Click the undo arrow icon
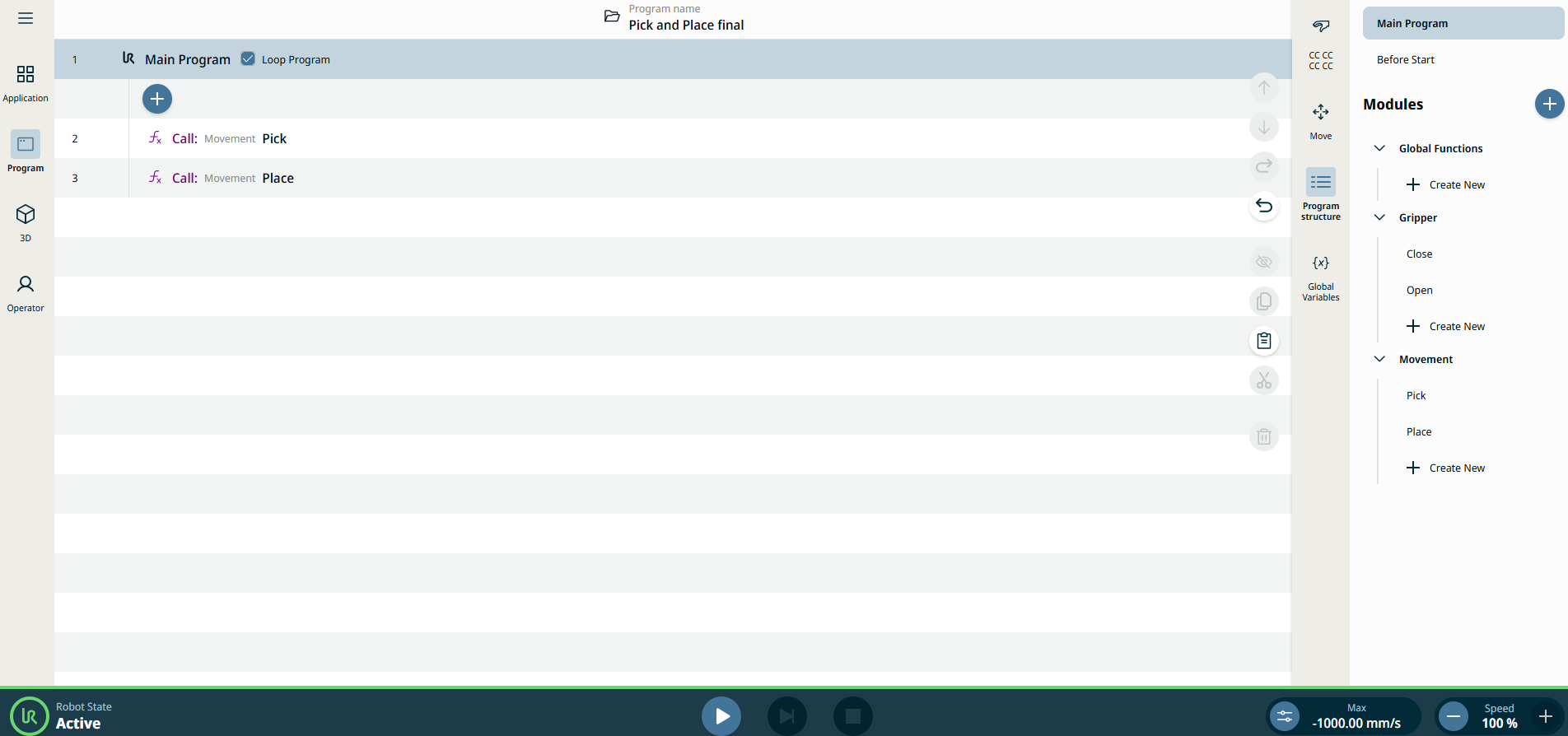This screenshot has height=736, width=1568. click(x=1264, y=206)
